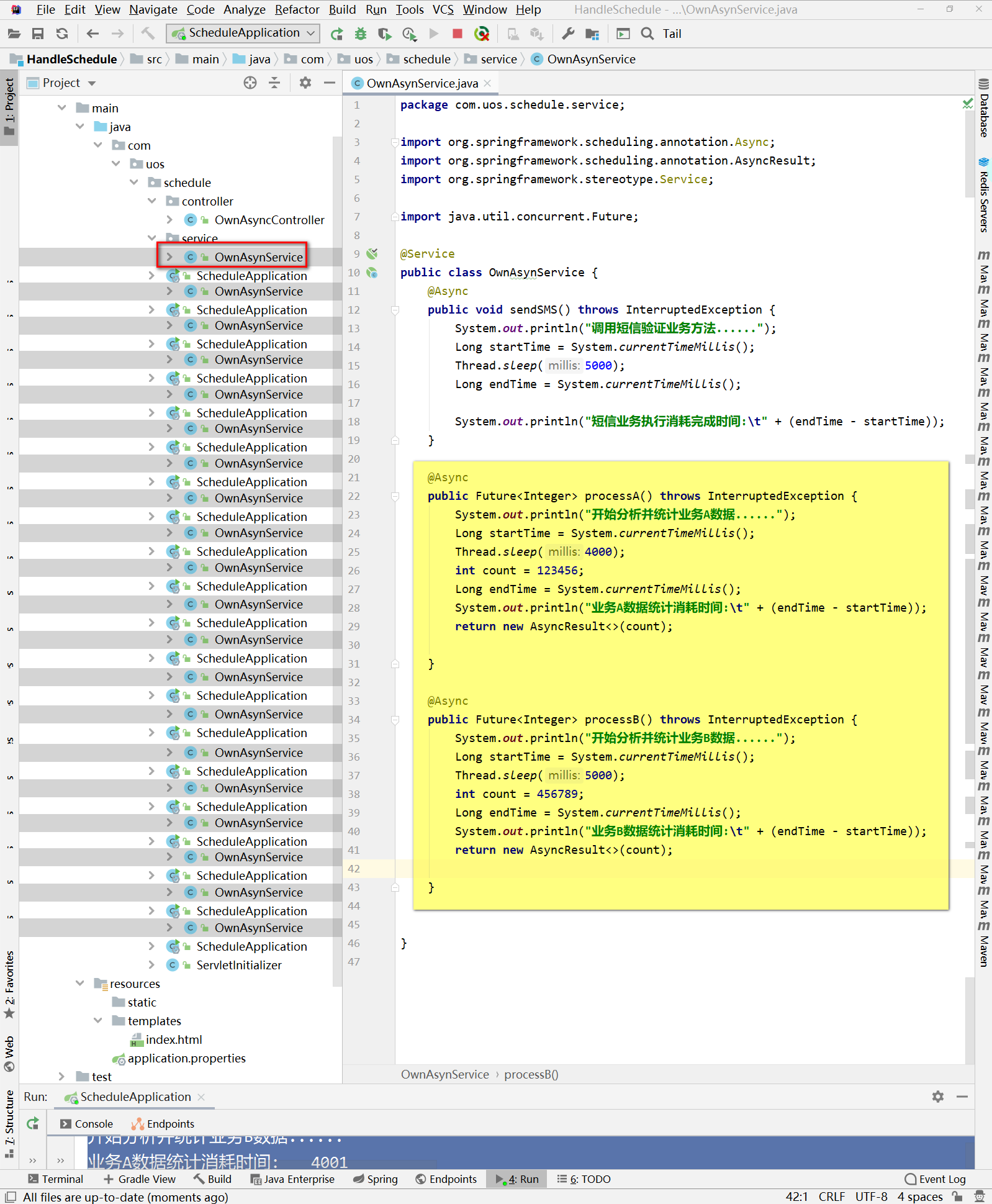The image size is (992, 1204).
Task: Open the Event Log from the status bar
Action: [936, 1179]
